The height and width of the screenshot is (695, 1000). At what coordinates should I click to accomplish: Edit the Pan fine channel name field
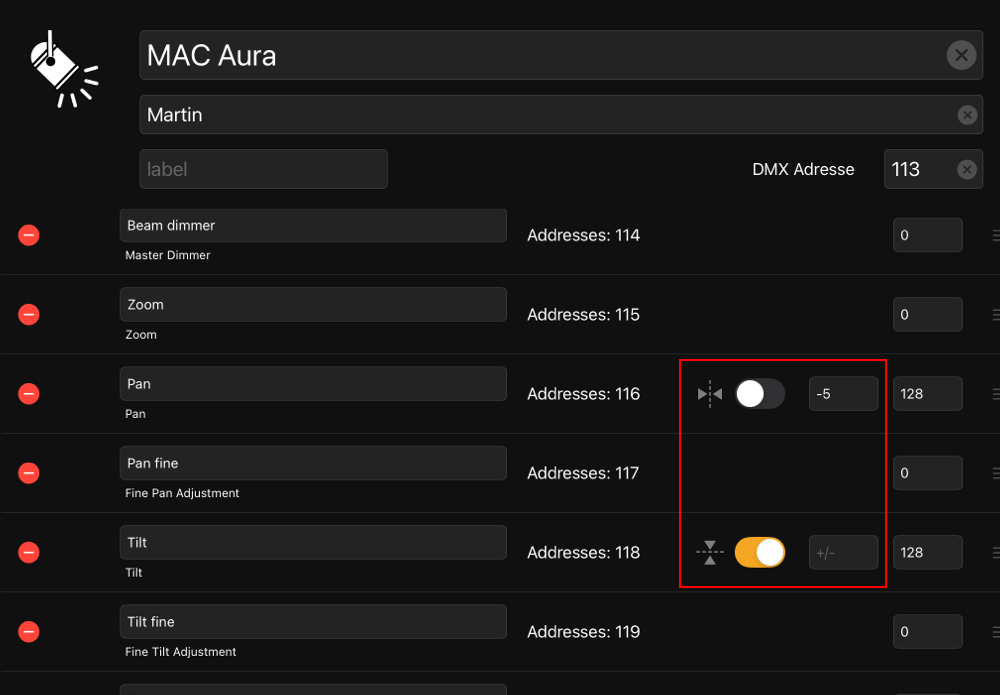[312, 463]
